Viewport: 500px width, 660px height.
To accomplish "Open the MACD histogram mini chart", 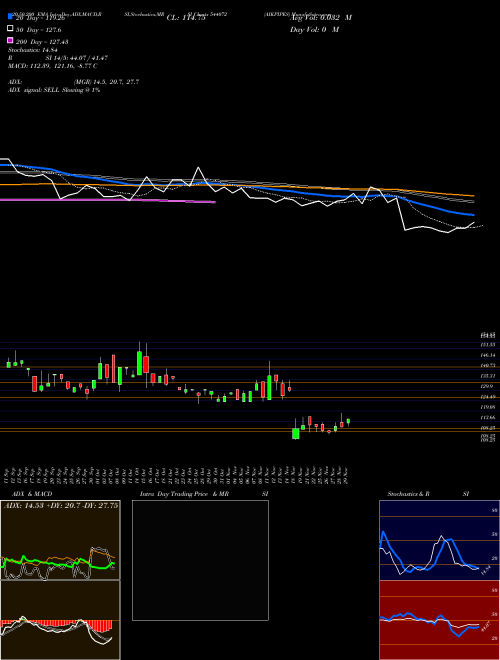I will (60, 620).
